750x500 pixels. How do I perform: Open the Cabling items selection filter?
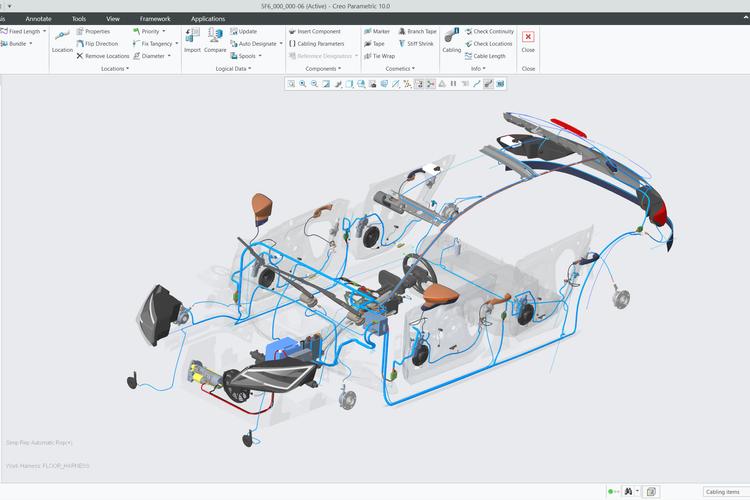[724, 491]
